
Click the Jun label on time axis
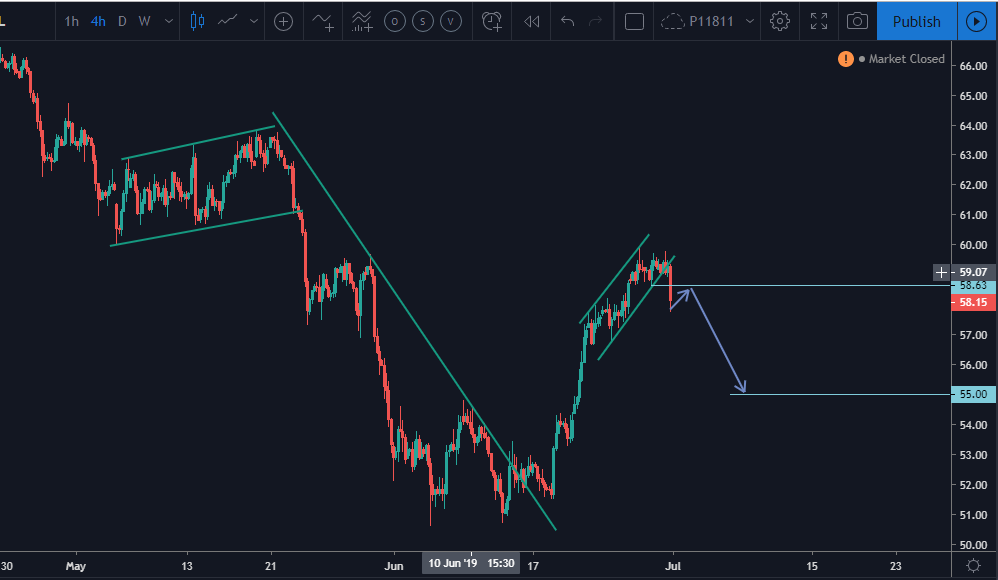click(394, 566)
